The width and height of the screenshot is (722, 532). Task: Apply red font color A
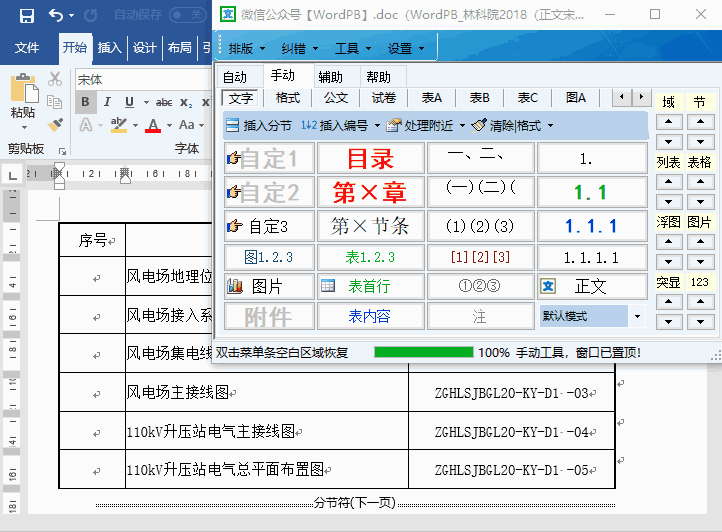point(153,125)
